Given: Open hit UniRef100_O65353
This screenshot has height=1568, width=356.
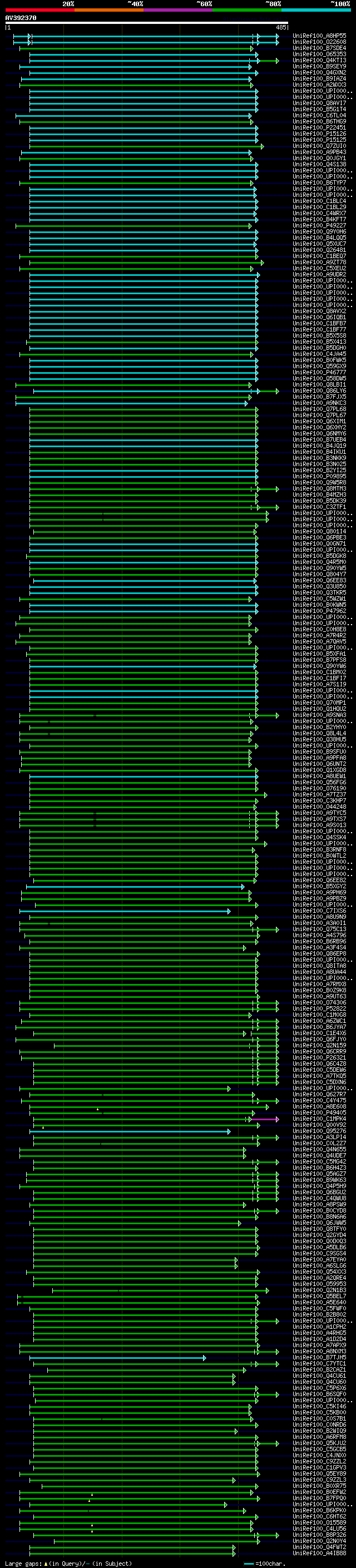Looking at the screenshot, I should (x=319, y=54).
